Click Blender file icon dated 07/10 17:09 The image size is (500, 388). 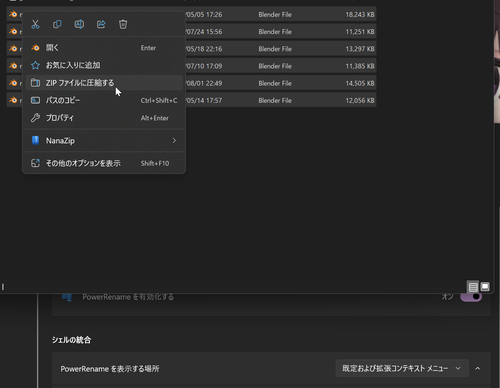click(x=13, y=66)
